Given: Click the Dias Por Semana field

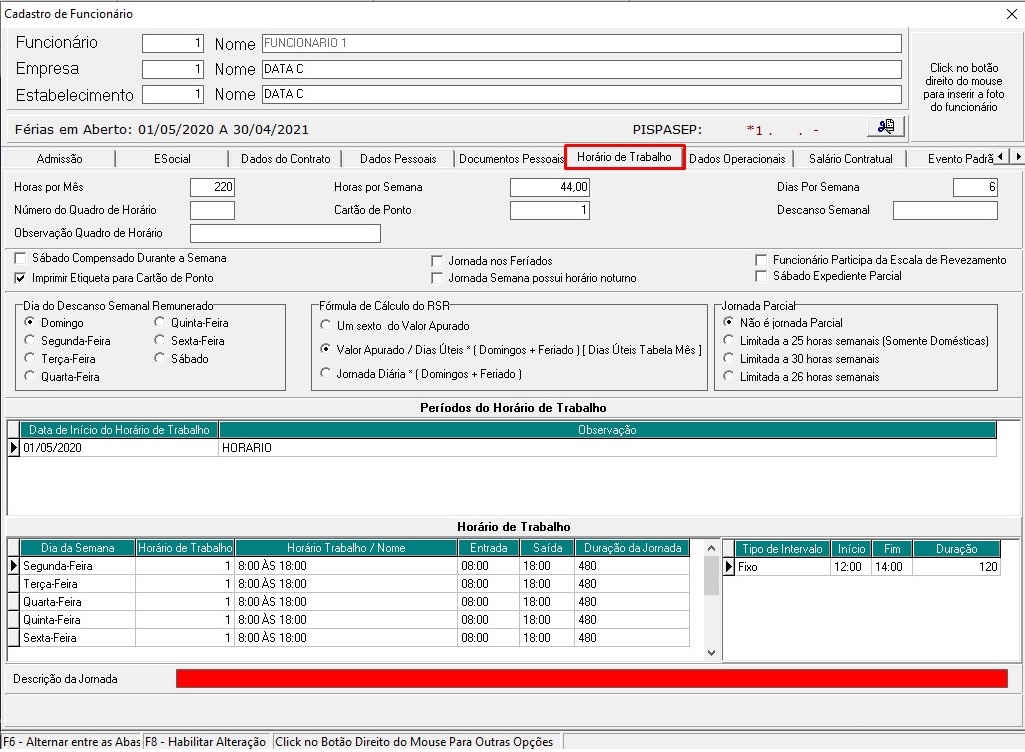Looking at the screenshot, I should point(975,187).
